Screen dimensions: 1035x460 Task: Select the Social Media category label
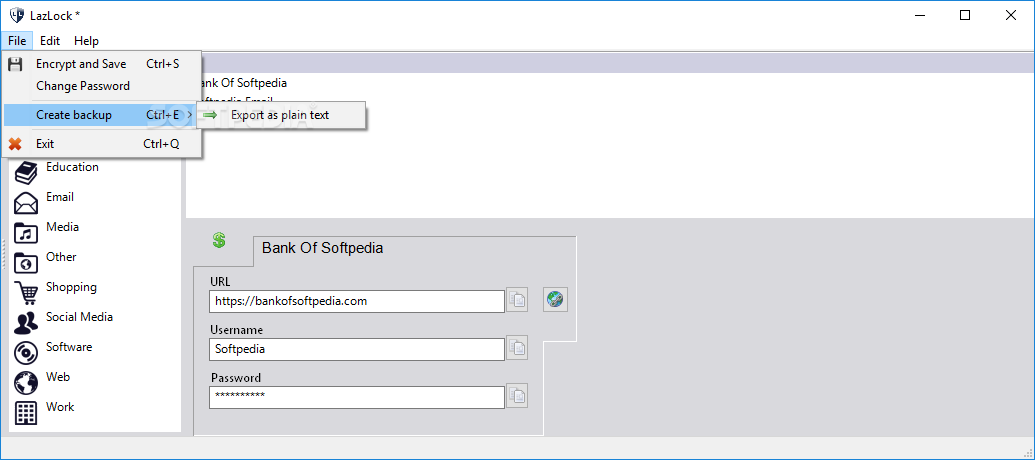tap(79, 317)
